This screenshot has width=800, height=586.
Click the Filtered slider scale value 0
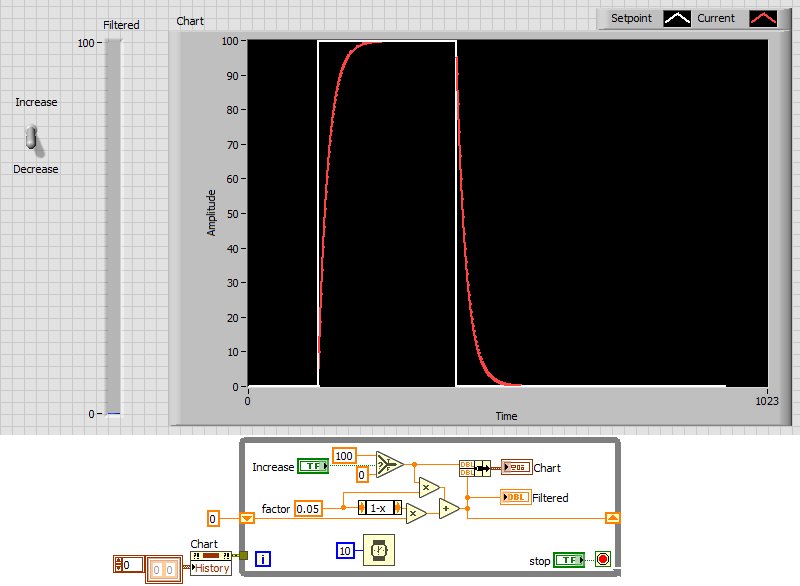point(91,414)
